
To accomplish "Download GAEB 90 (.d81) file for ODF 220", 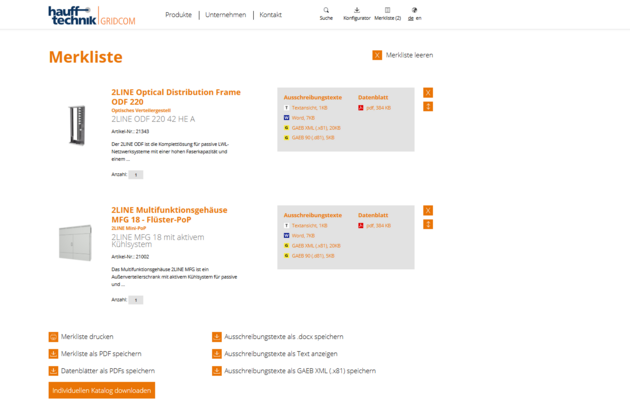I will [313, 137].
